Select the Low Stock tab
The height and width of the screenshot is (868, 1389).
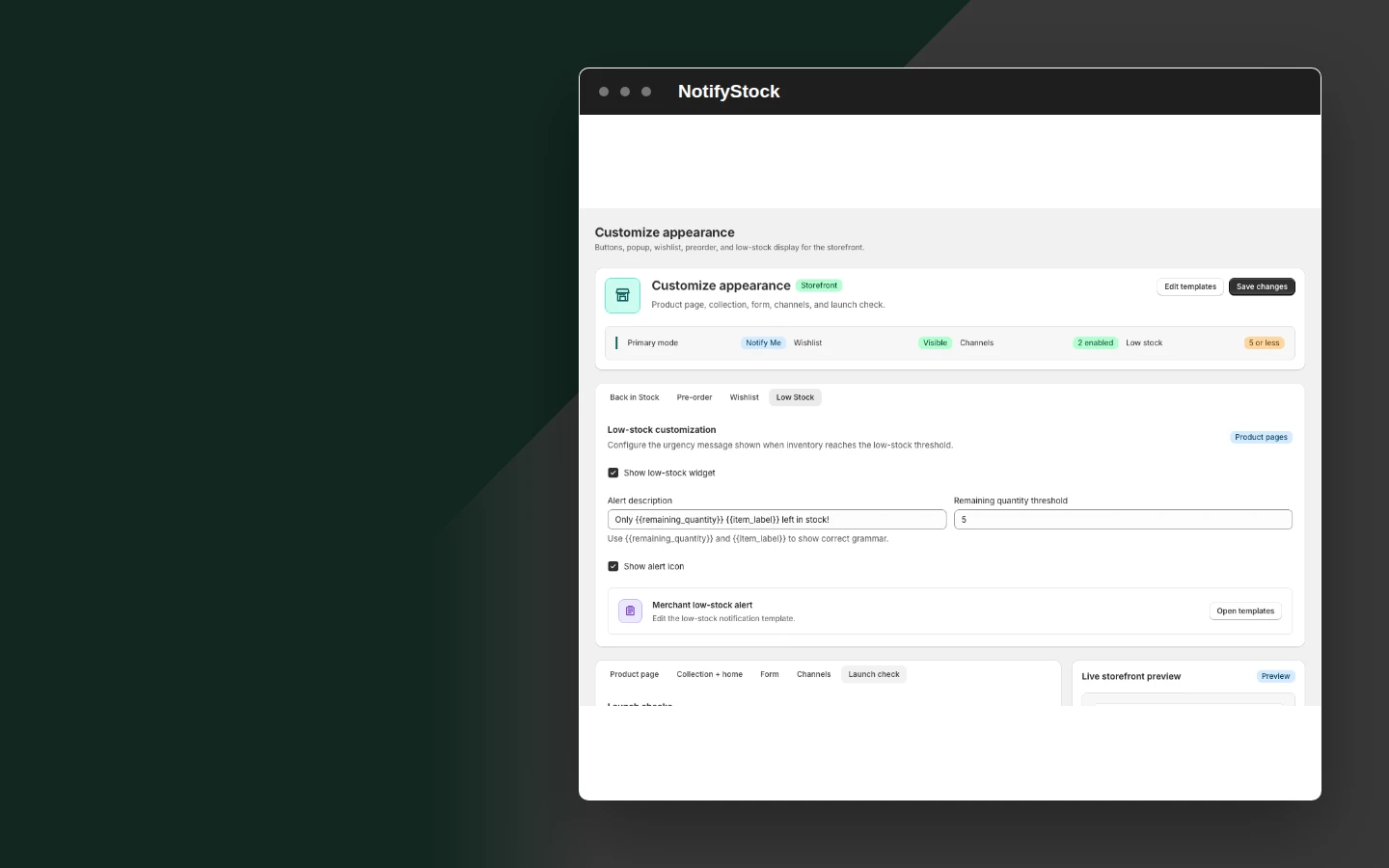pyautogui.click(x=795, y=397)
